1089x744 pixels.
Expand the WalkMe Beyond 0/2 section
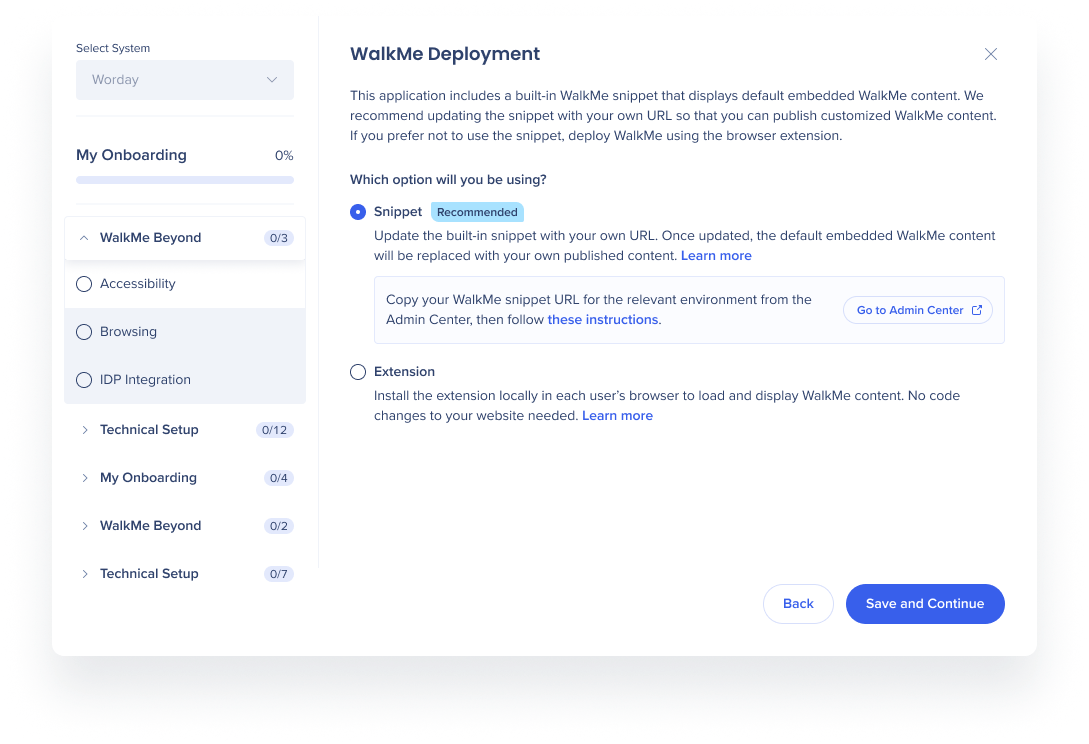coord(185,526)
